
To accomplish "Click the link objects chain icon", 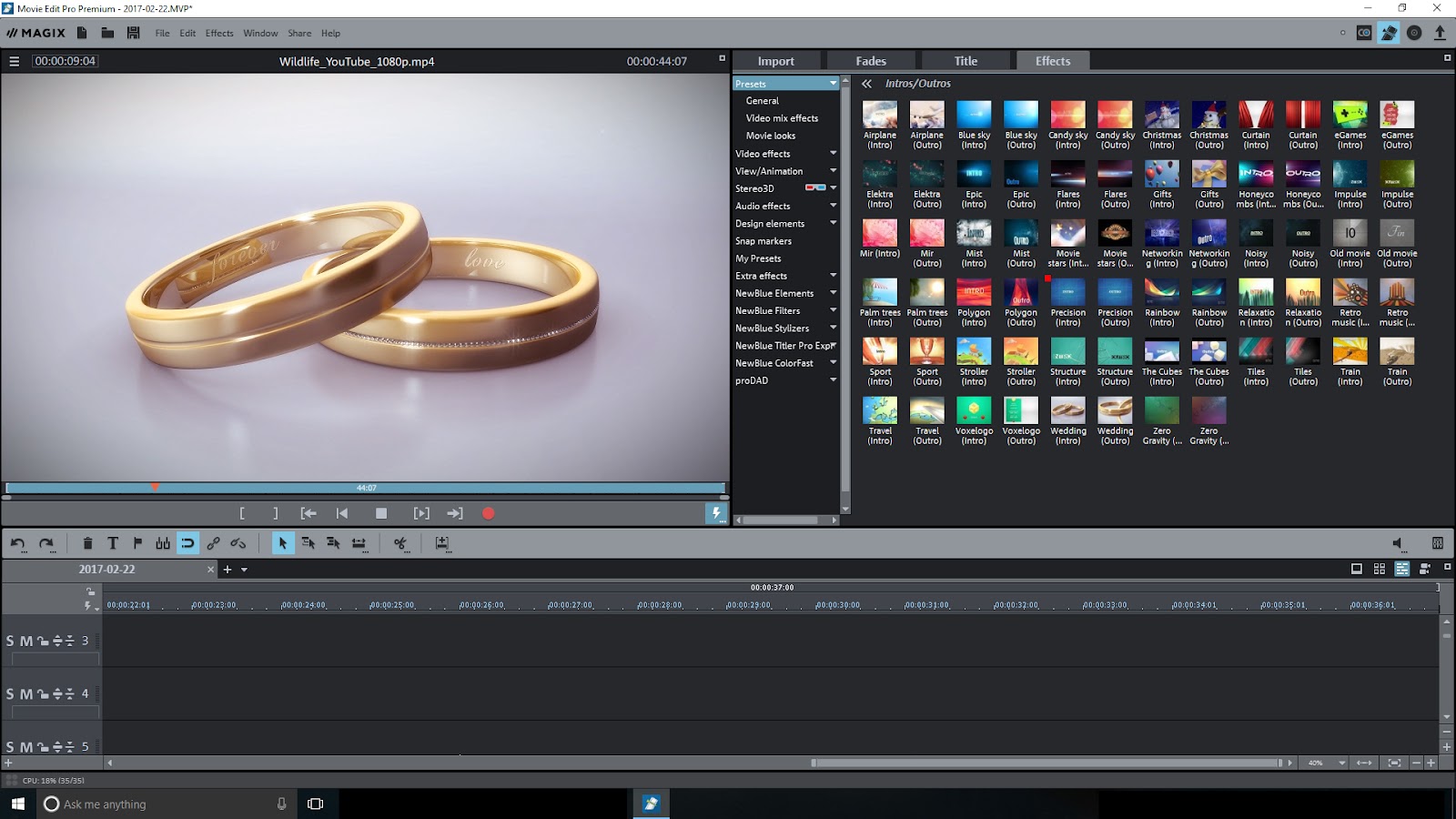I will click(x=213, y=543).
